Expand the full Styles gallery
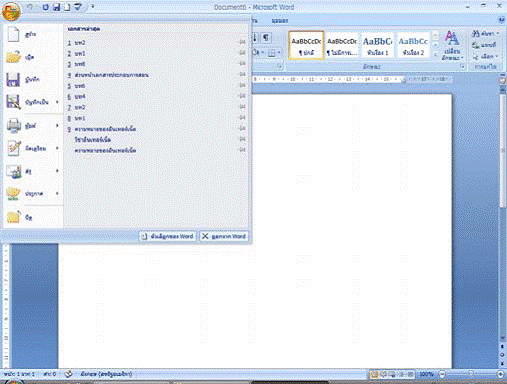Image resolution: width=507 pixels, height=384 pixels. click(x=435, y=55)
